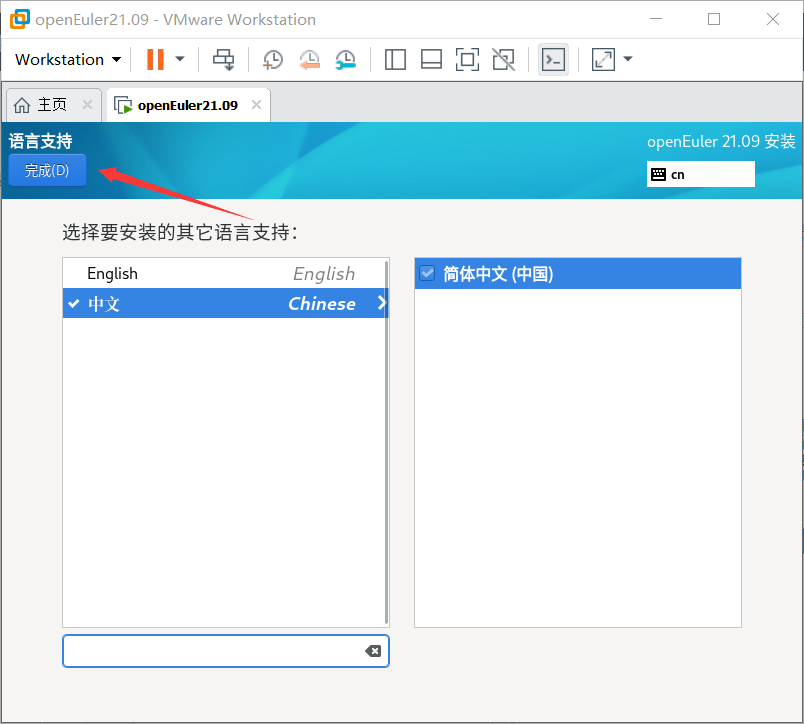The width and height of the screenshot is (804, 724).
Task: Switch to the 主页 tab
Action: tap(52, 105)
